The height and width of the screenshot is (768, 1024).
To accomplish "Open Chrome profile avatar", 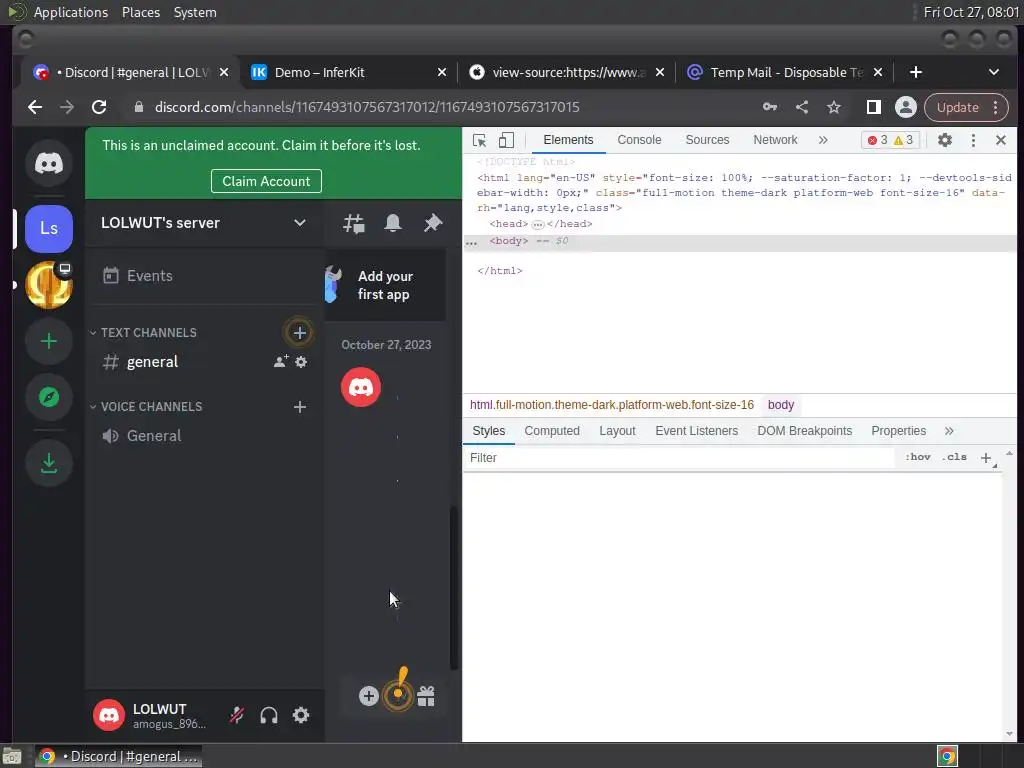I will (x=906, y=107).
